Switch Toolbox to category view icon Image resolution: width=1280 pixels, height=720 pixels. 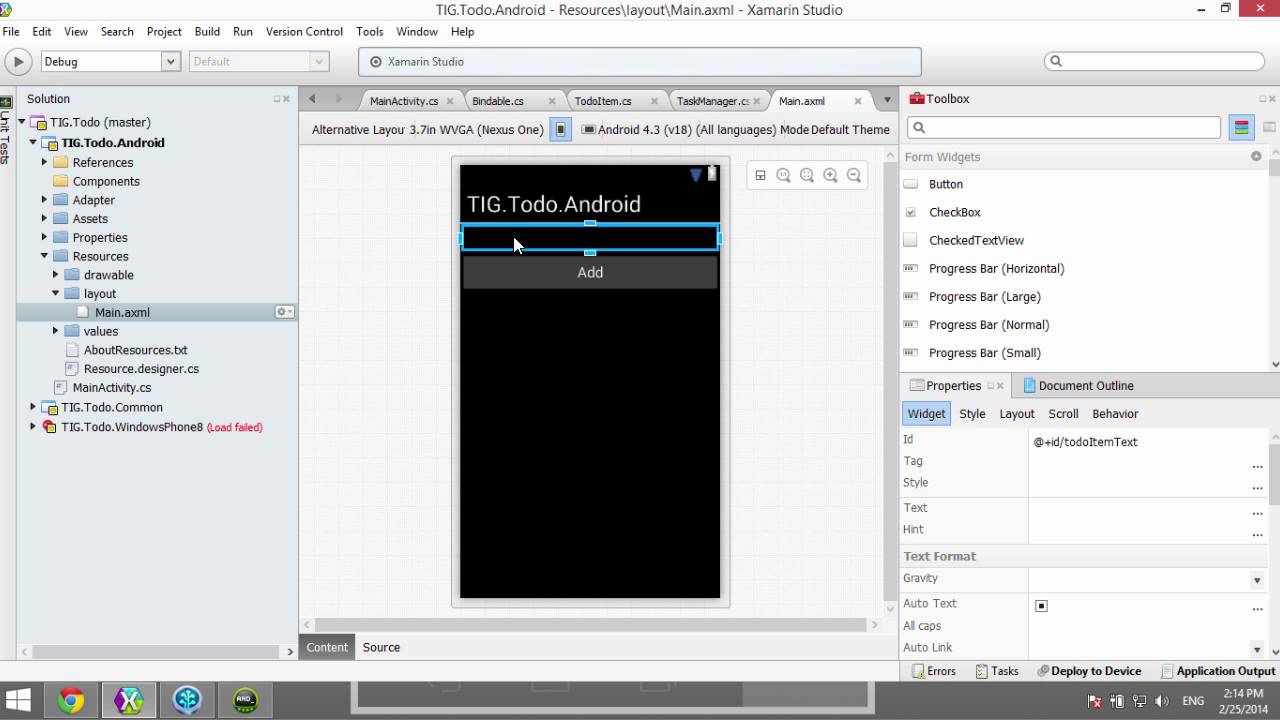point(1242,128)
